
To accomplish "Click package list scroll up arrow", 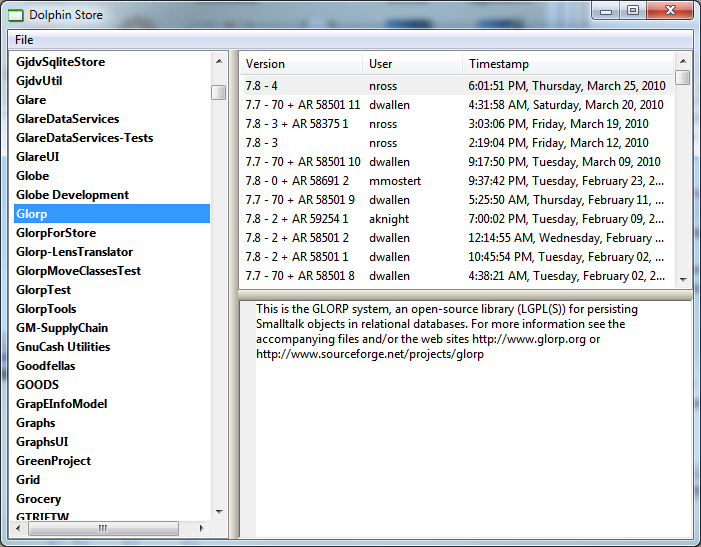I will tap(219, 61).
